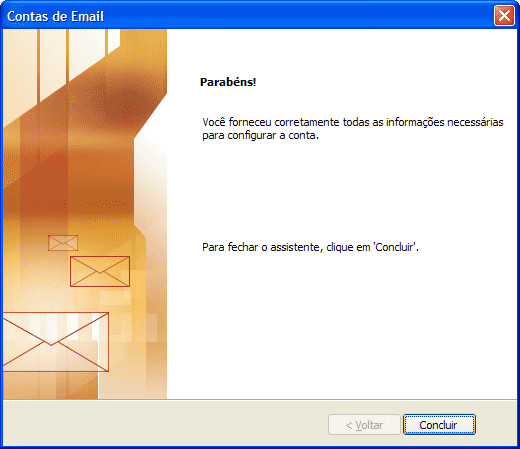The height and width of the screenshot is (449, 520).
Task: Click the Concluir button to finish
Action: (439, 425)
